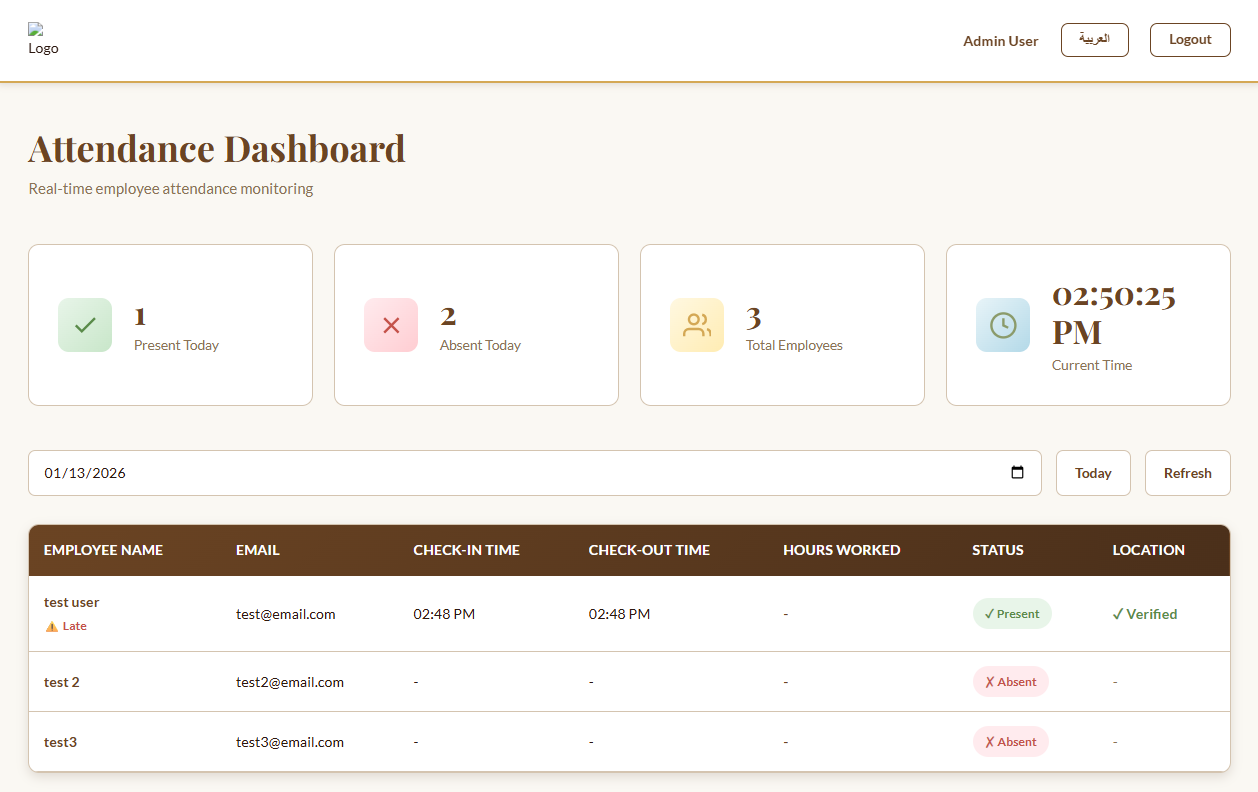1258x792 pixels.
Task: Jump to today with the Today button
Action: [x=1093, y=473]
